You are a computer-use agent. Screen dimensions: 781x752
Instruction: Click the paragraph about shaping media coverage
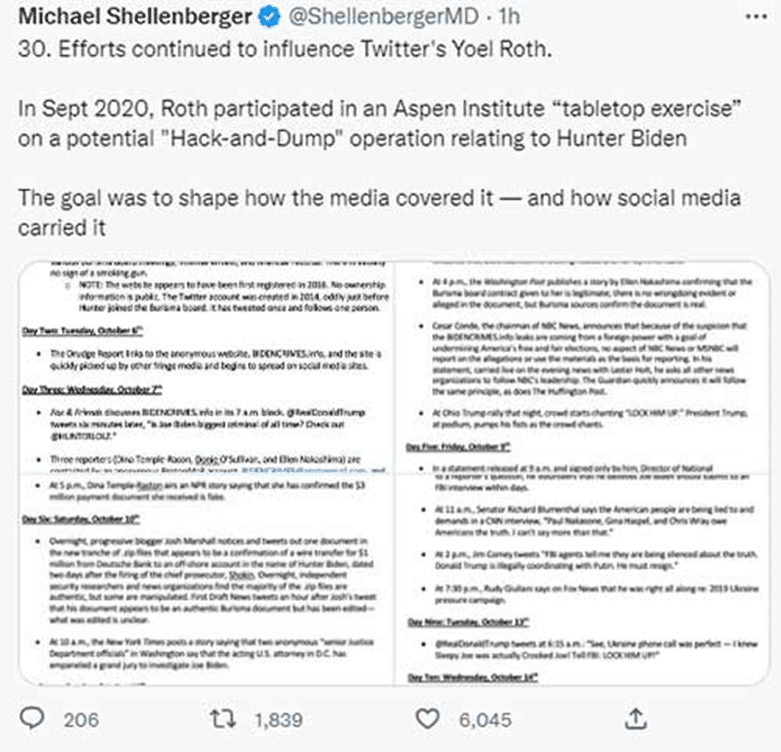click(380, 213)
